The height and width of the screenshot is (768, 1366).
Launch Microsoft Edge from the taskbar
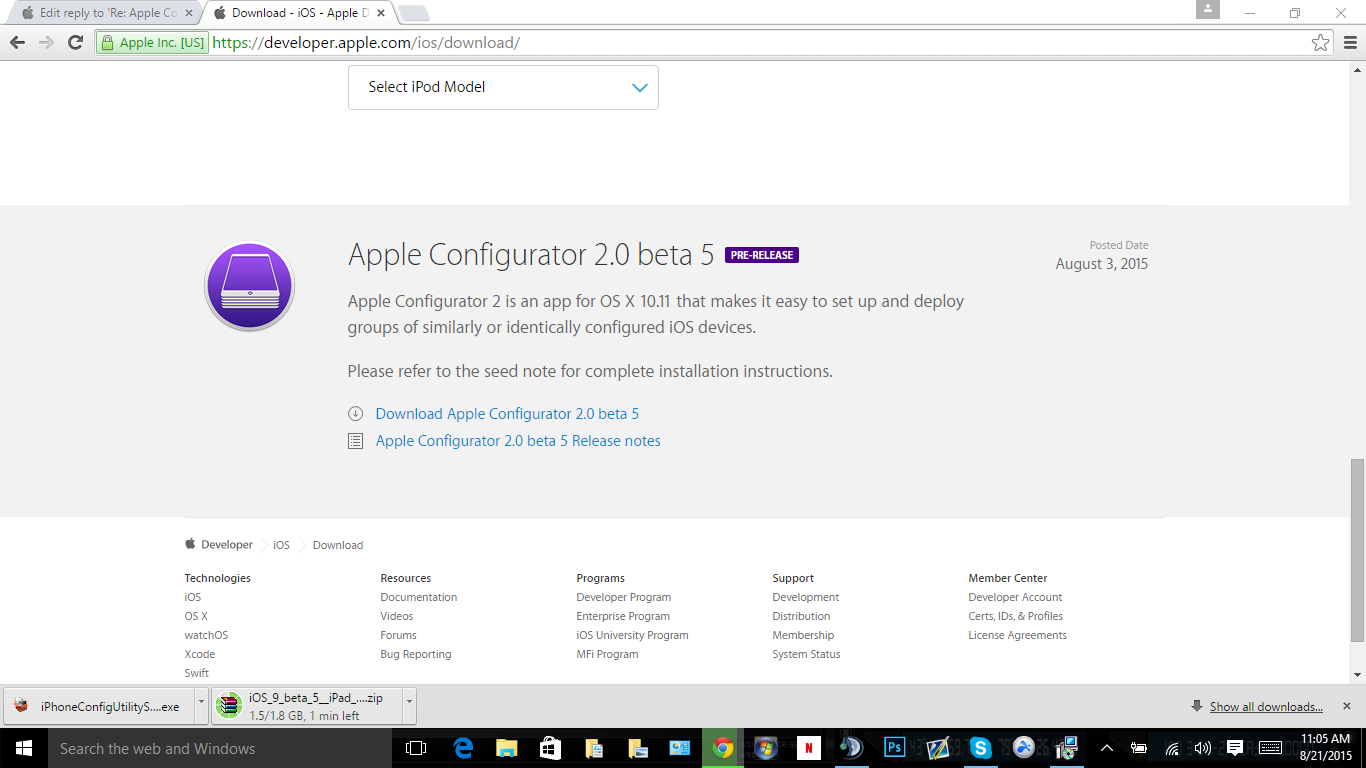tap(463, 748)
